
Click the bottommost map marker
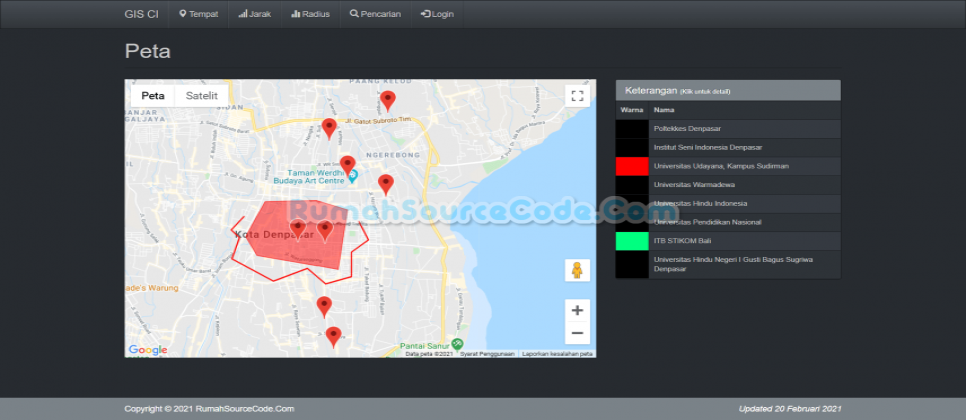pos(333,337)
